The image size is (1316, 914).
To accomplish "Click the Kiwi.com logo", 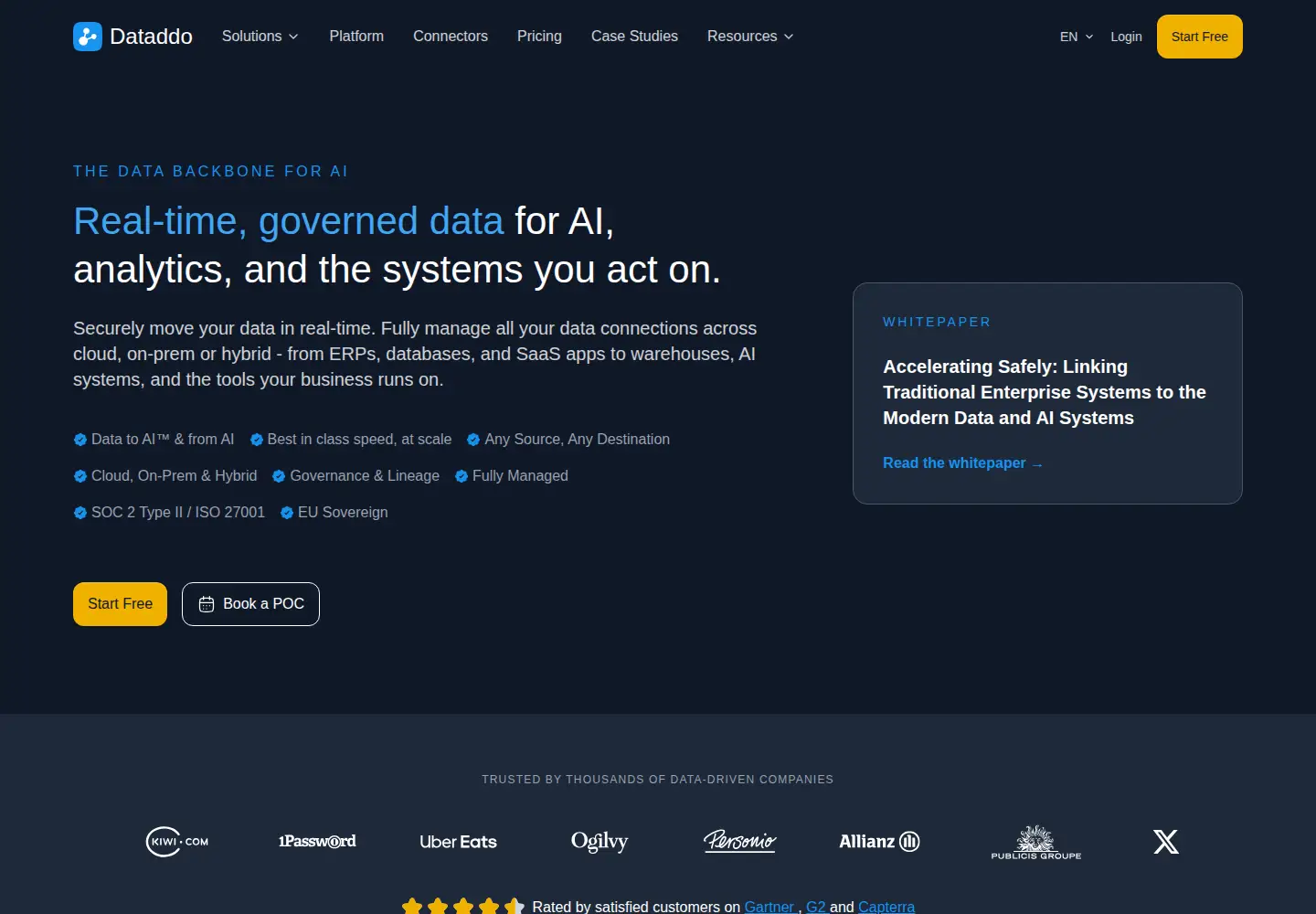I will click(177, 842).
